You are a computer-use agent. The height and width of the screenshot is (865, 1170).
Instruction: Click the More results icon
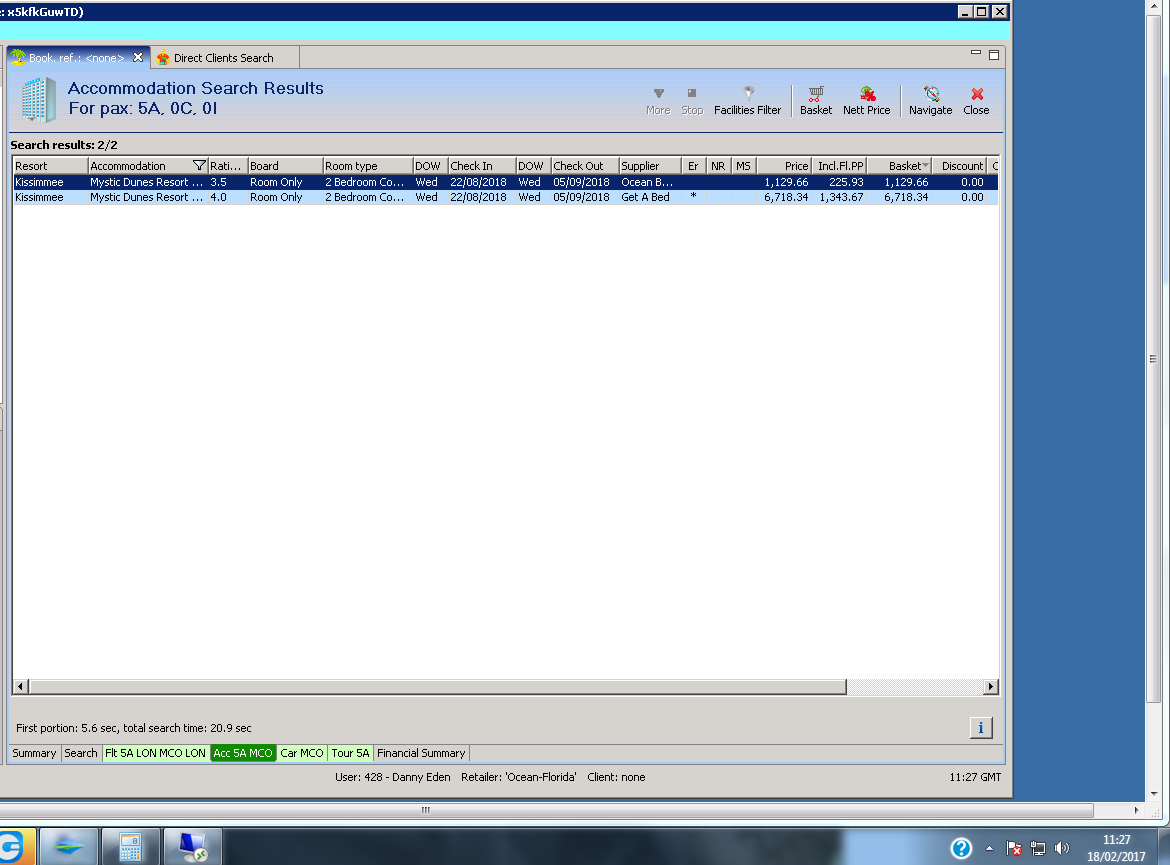(658, 101)
